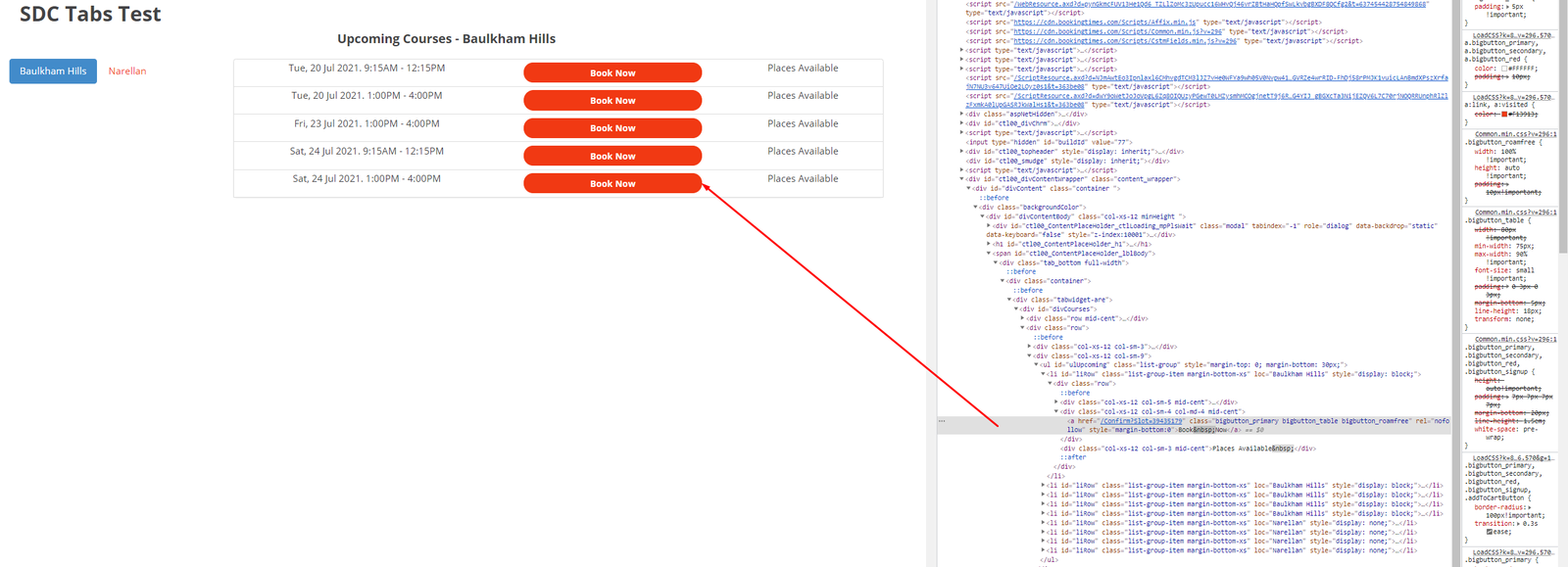The image size is (1568, 567).
Task: Collapse the col-xs-12 col-sm-9 div node
Action: tap(1031, 355)
